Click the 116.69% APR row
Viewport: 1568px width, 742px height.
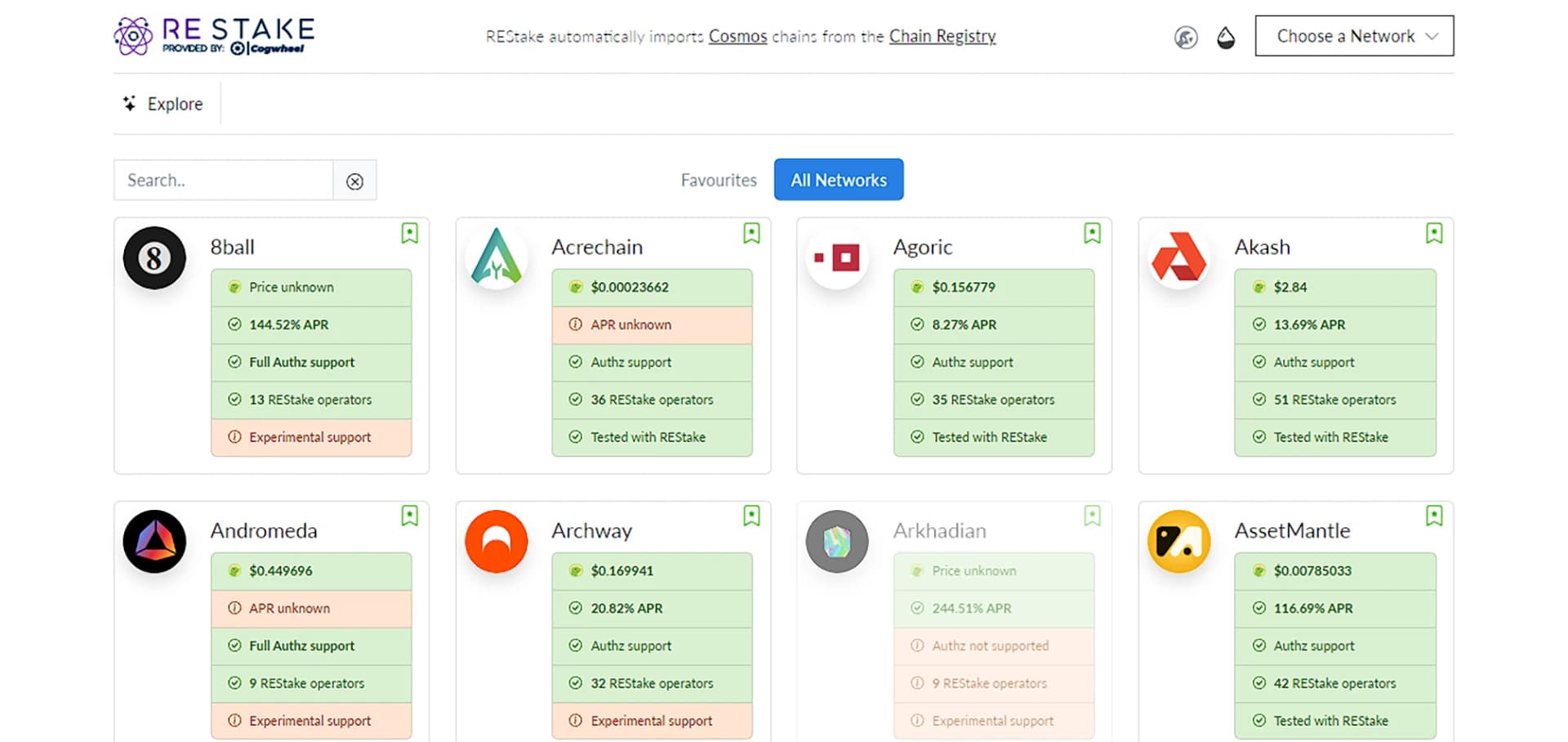tap(1335, 609)
